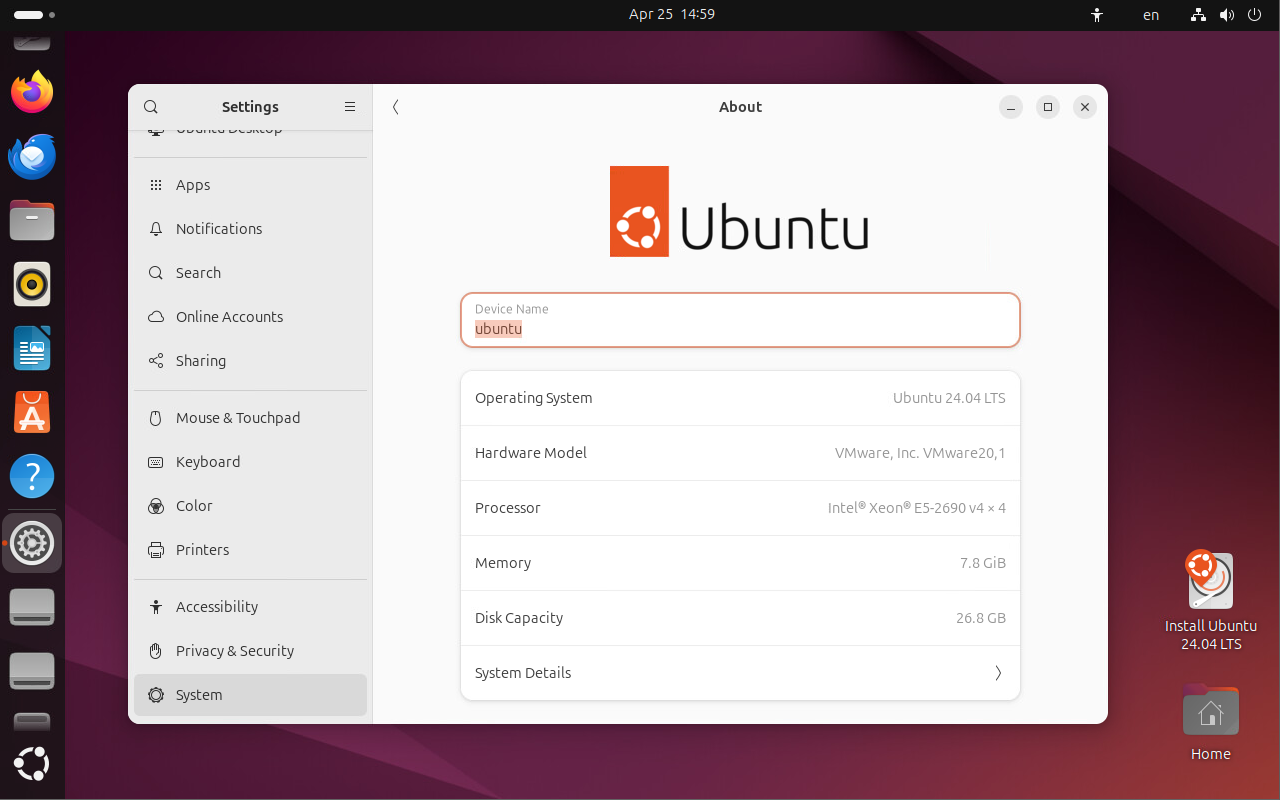Viewport: 1280px width, 800px height.
Task: Go back using the About header arrow
Action: pos(396,107)
